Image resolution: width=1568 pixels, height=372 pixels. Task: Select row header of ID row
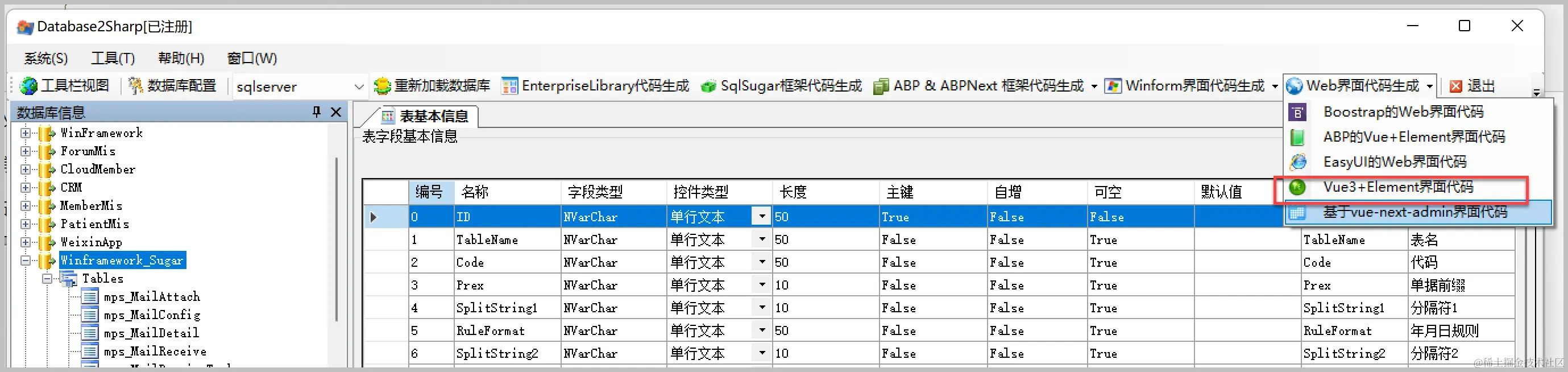coord(386,217)
